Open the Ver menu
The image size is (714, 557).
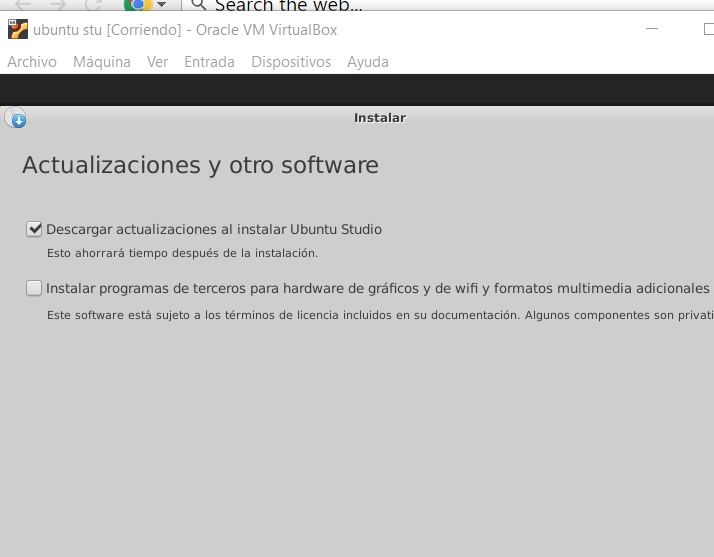coord(157,62)
